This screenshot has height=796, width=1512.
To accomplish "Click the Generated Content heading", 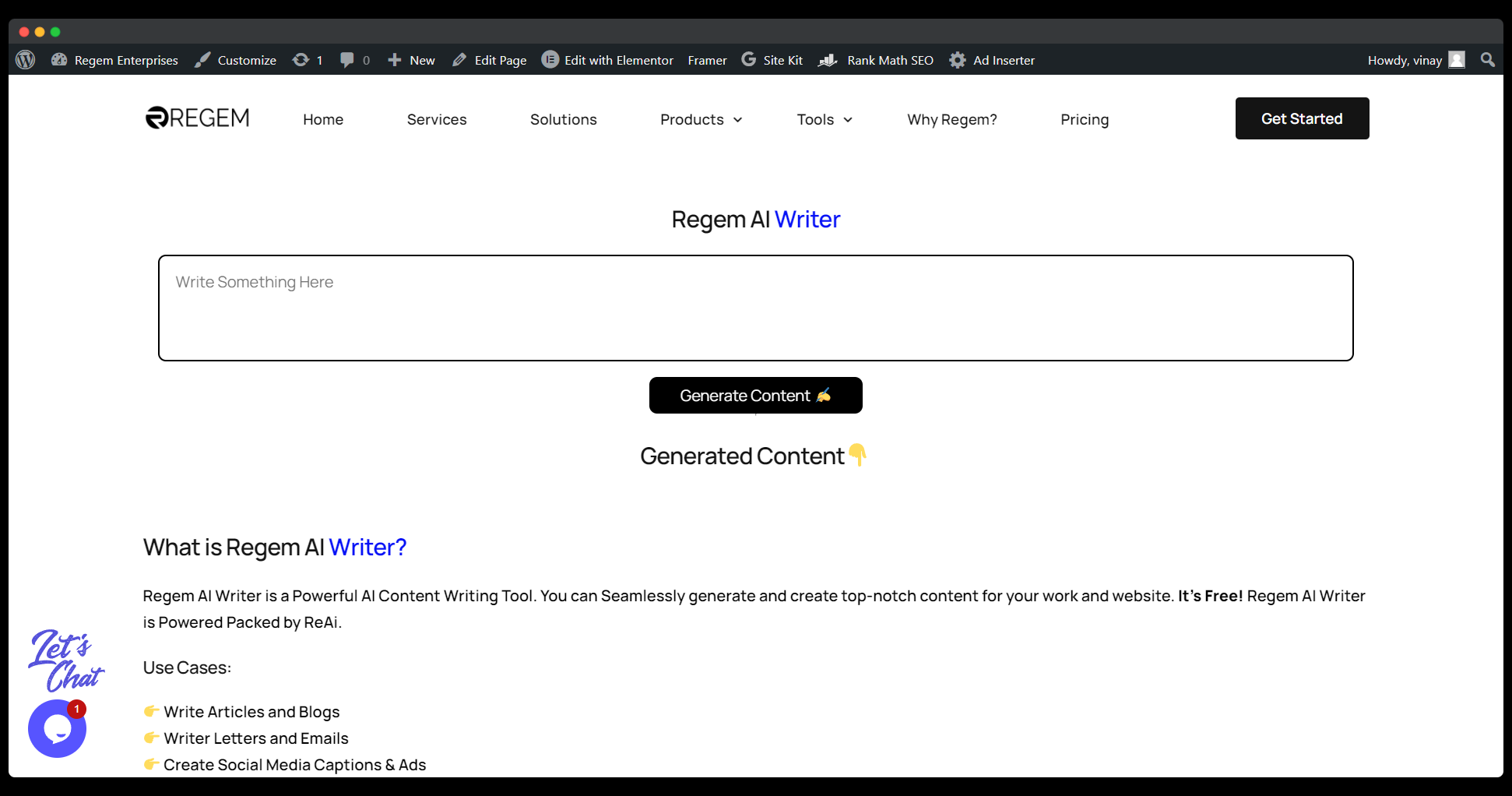I will coord(753,456).
